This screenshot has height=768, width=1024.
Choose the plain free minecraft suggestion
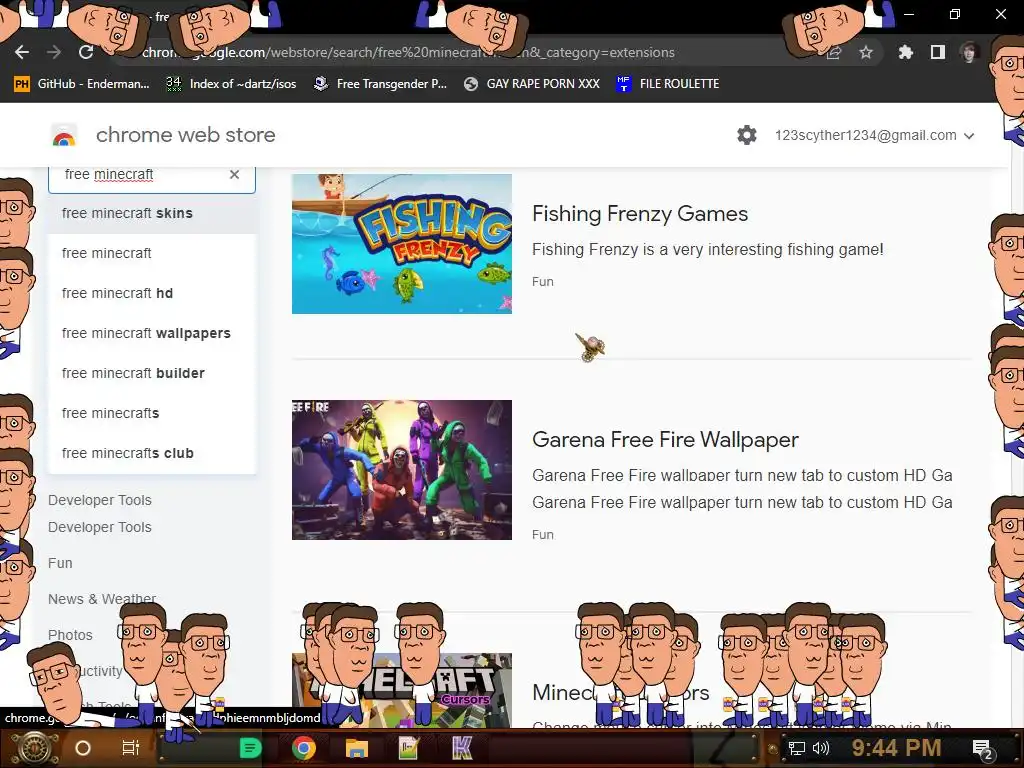coord(152,253)
